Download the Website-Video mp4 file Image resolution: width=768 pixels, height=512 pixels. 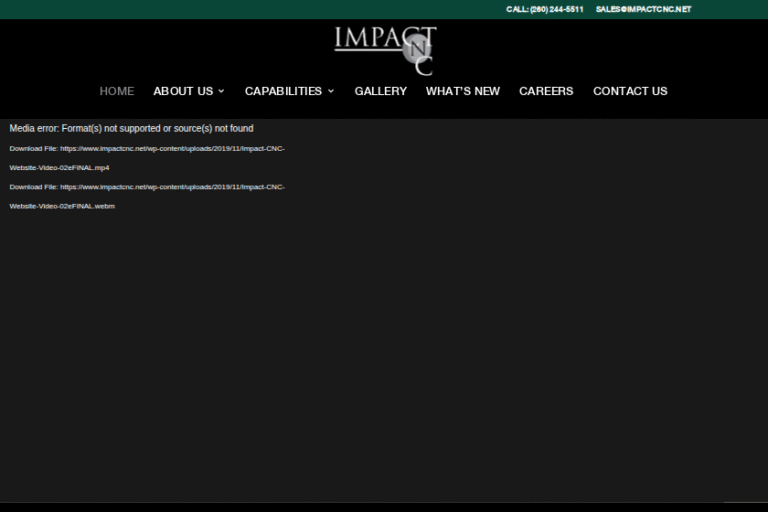(172, 149)
